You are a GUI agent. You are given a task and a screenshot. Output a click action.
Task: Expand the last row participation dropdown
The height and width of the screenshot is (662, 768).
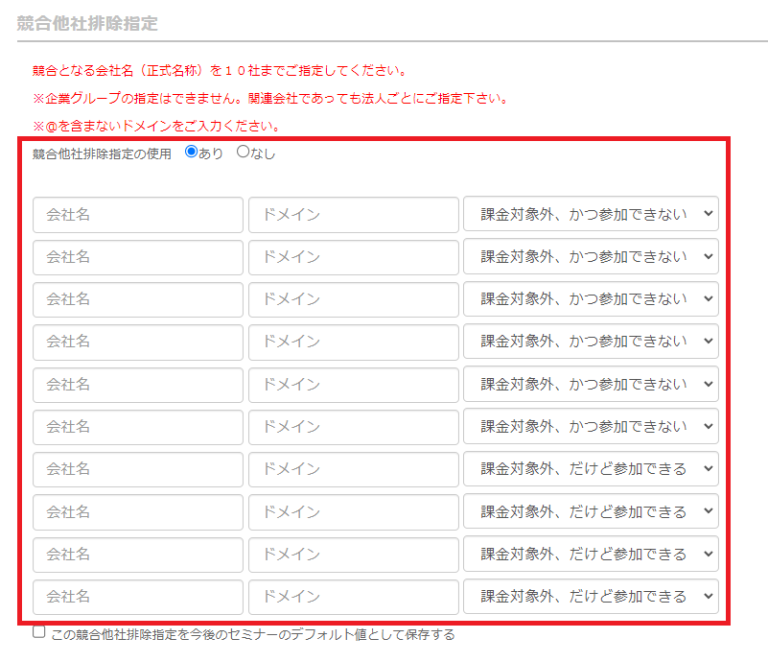coord(590,597)
